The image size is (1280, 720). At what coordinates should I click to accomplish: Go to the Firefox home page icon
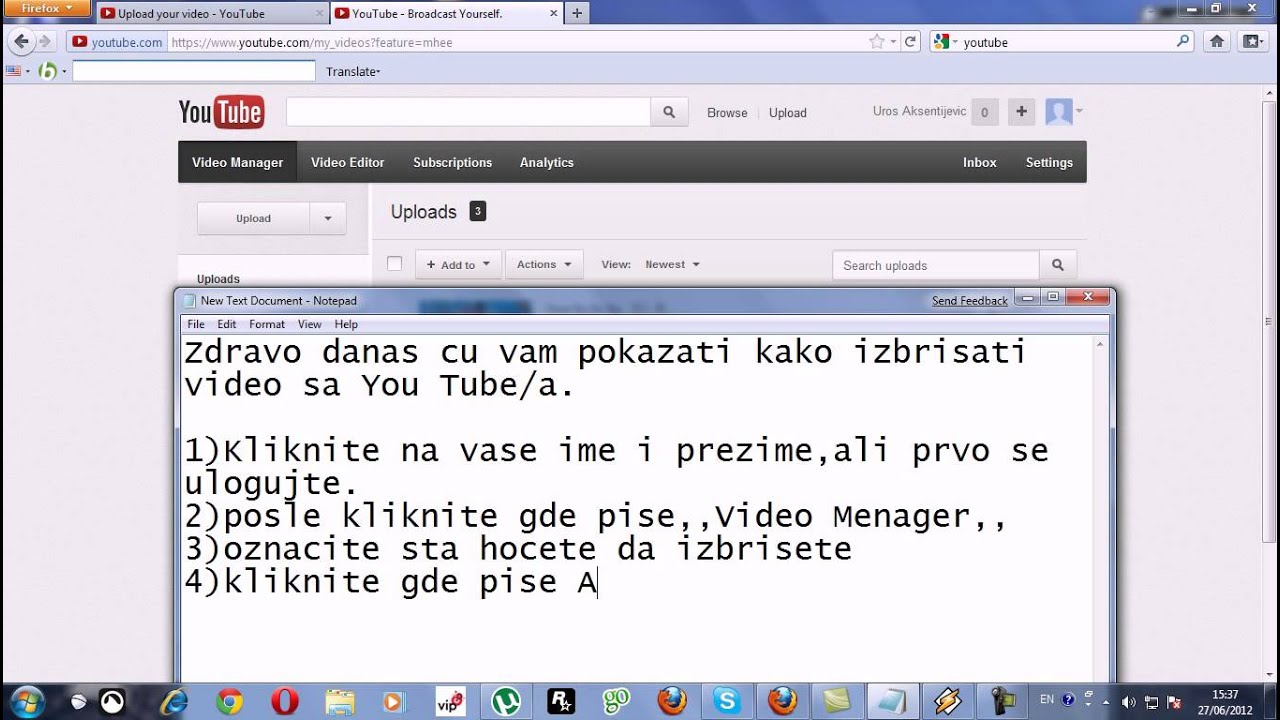(x=1217, y=42)
